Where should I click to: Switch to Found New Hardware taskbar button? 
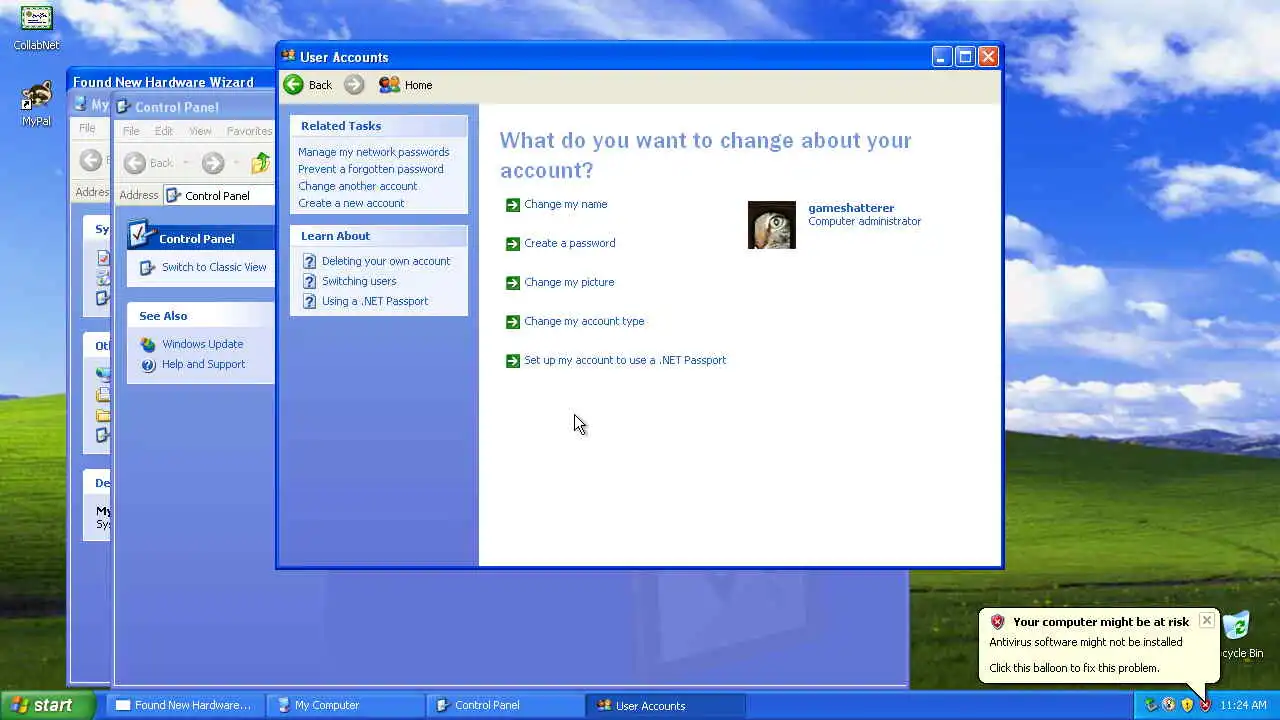[184, 705]
